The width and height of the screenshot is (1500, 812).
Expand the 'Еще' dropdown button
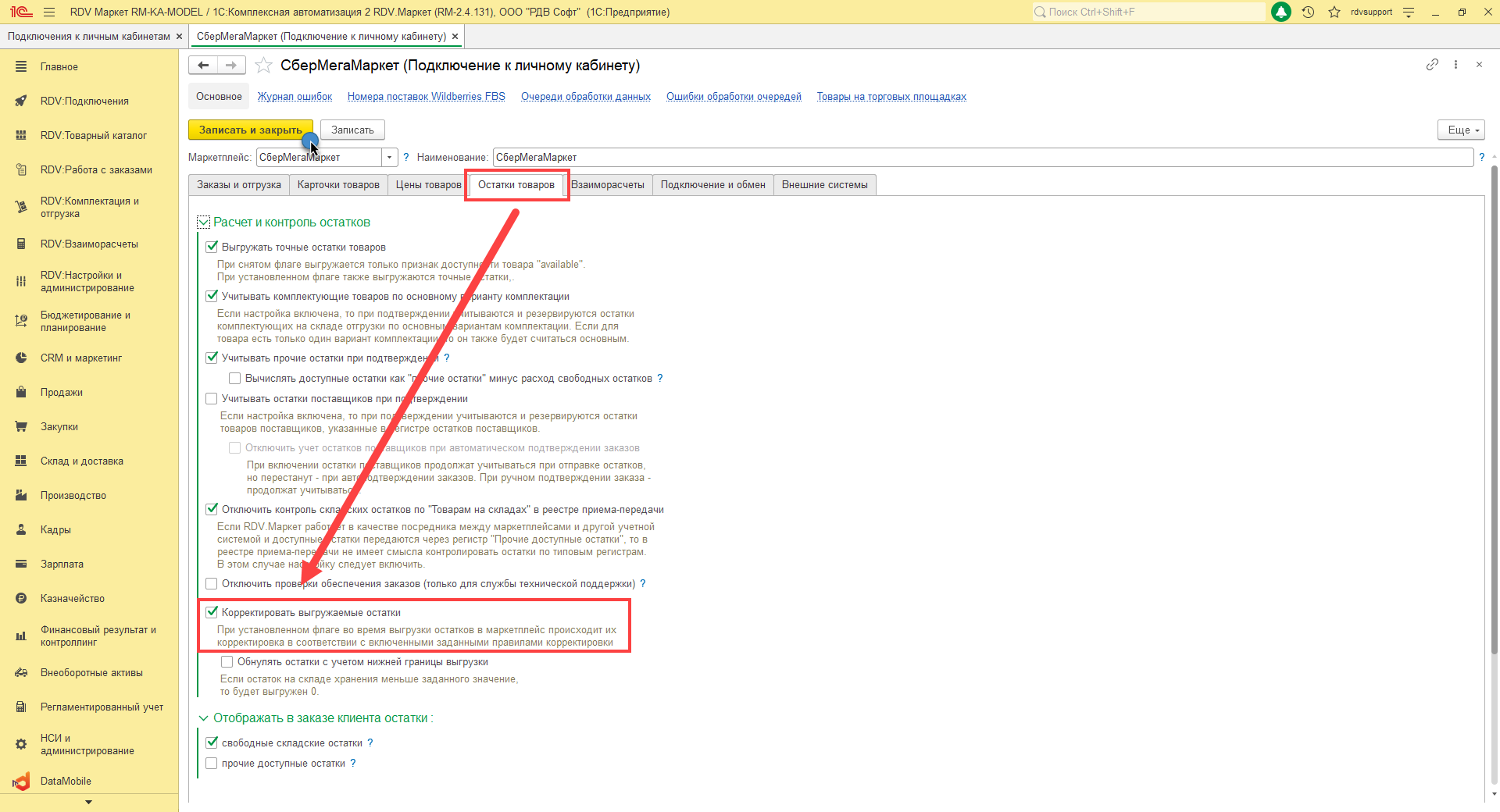1460,130
